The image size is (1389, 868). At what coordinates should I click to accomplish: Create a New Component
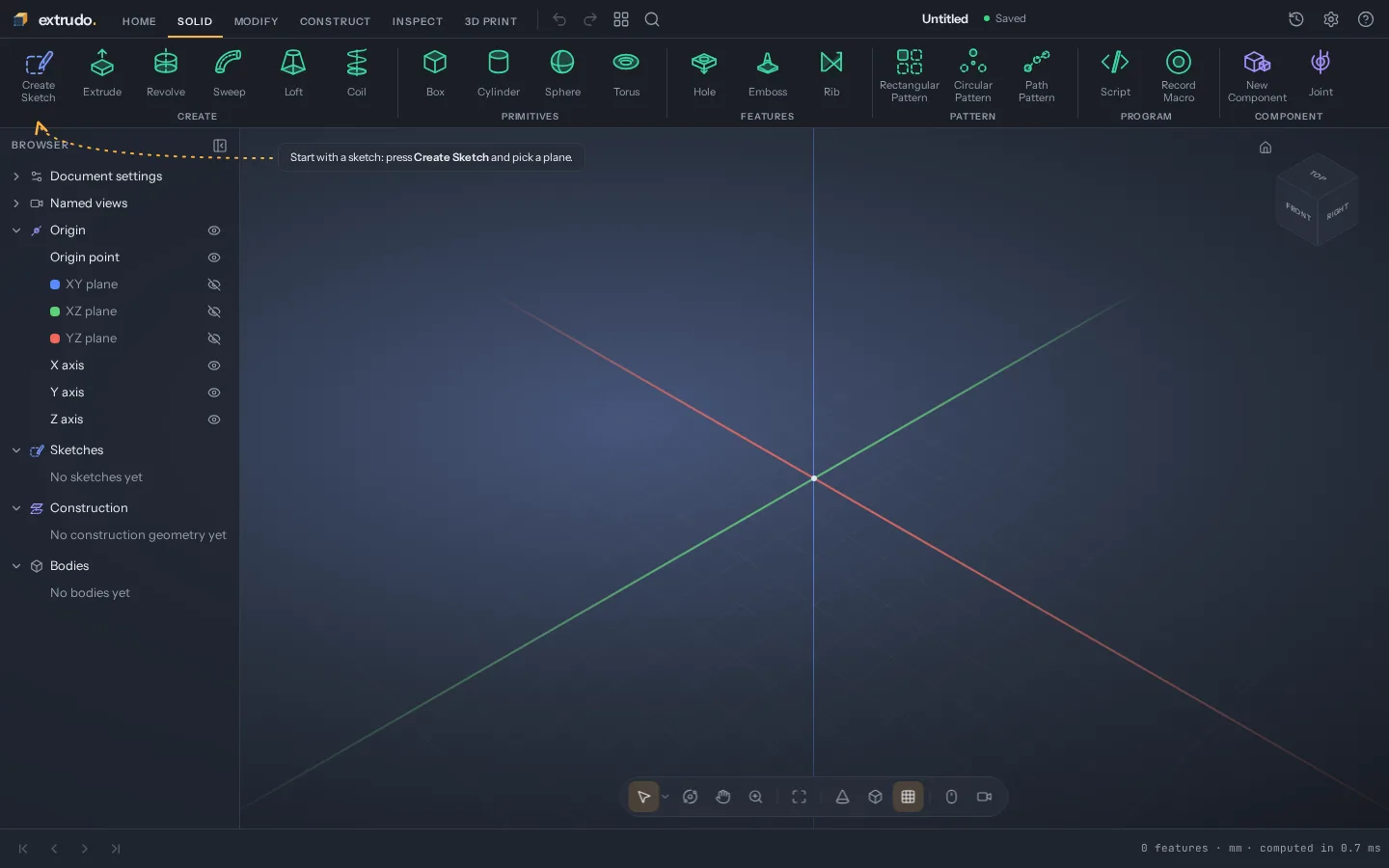pyautogui.click(x=1257, y=76)
